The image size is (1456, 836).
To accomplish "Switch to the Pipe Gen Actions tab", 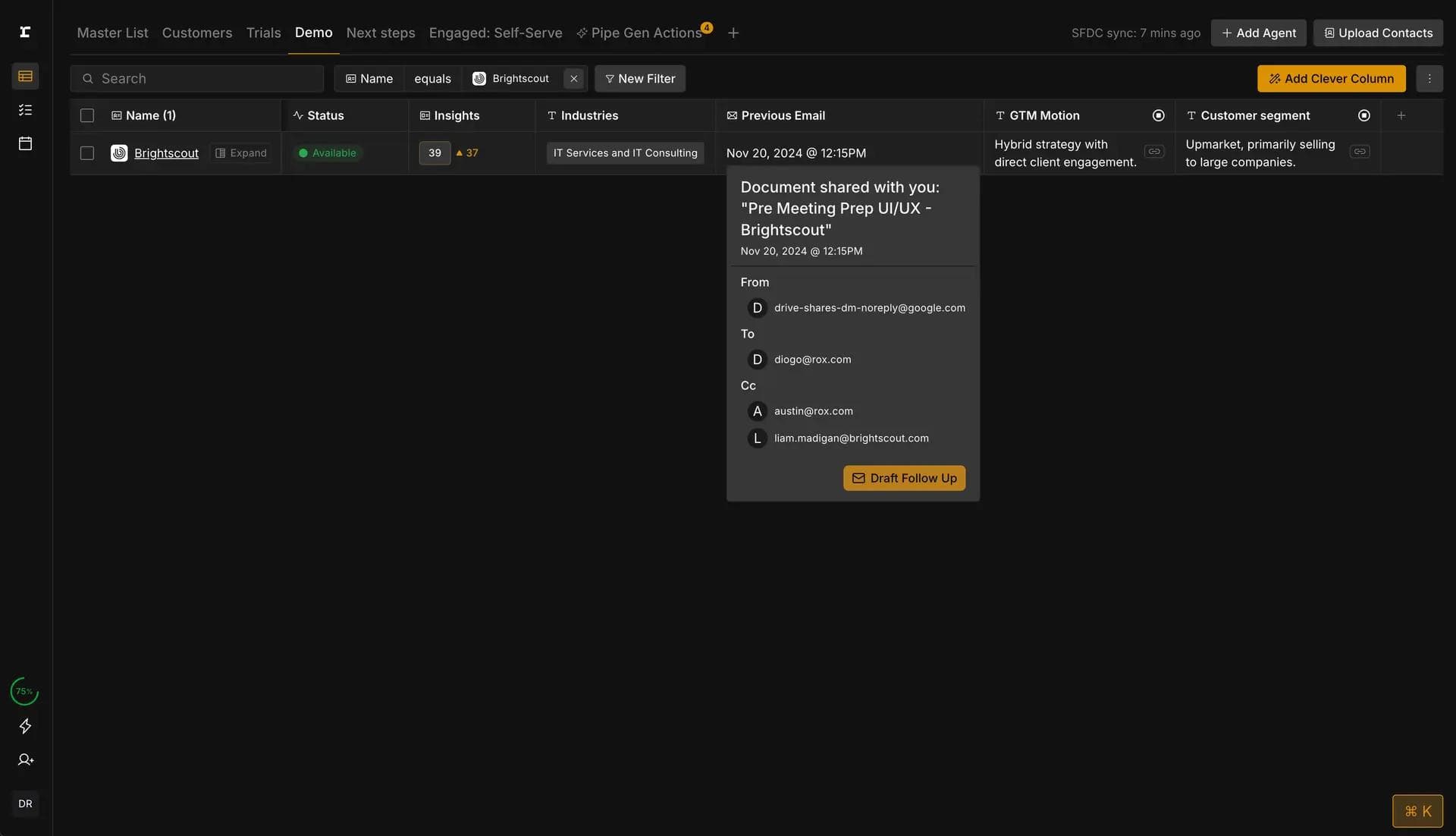I will click(x=645, y=33).
